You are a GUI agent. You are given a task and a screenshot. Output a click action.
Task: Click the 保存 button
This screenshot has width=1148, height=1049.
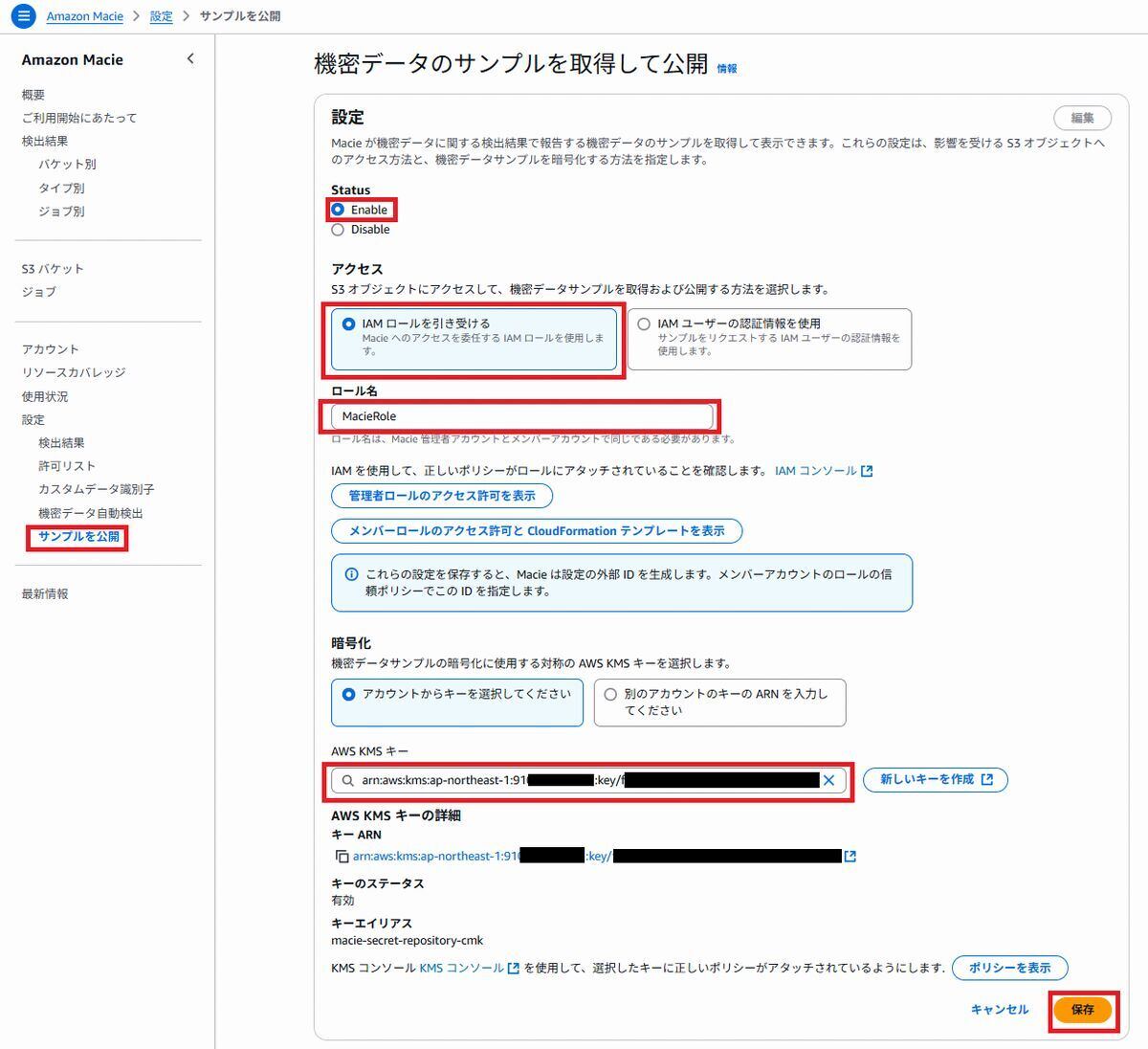1082,1010
